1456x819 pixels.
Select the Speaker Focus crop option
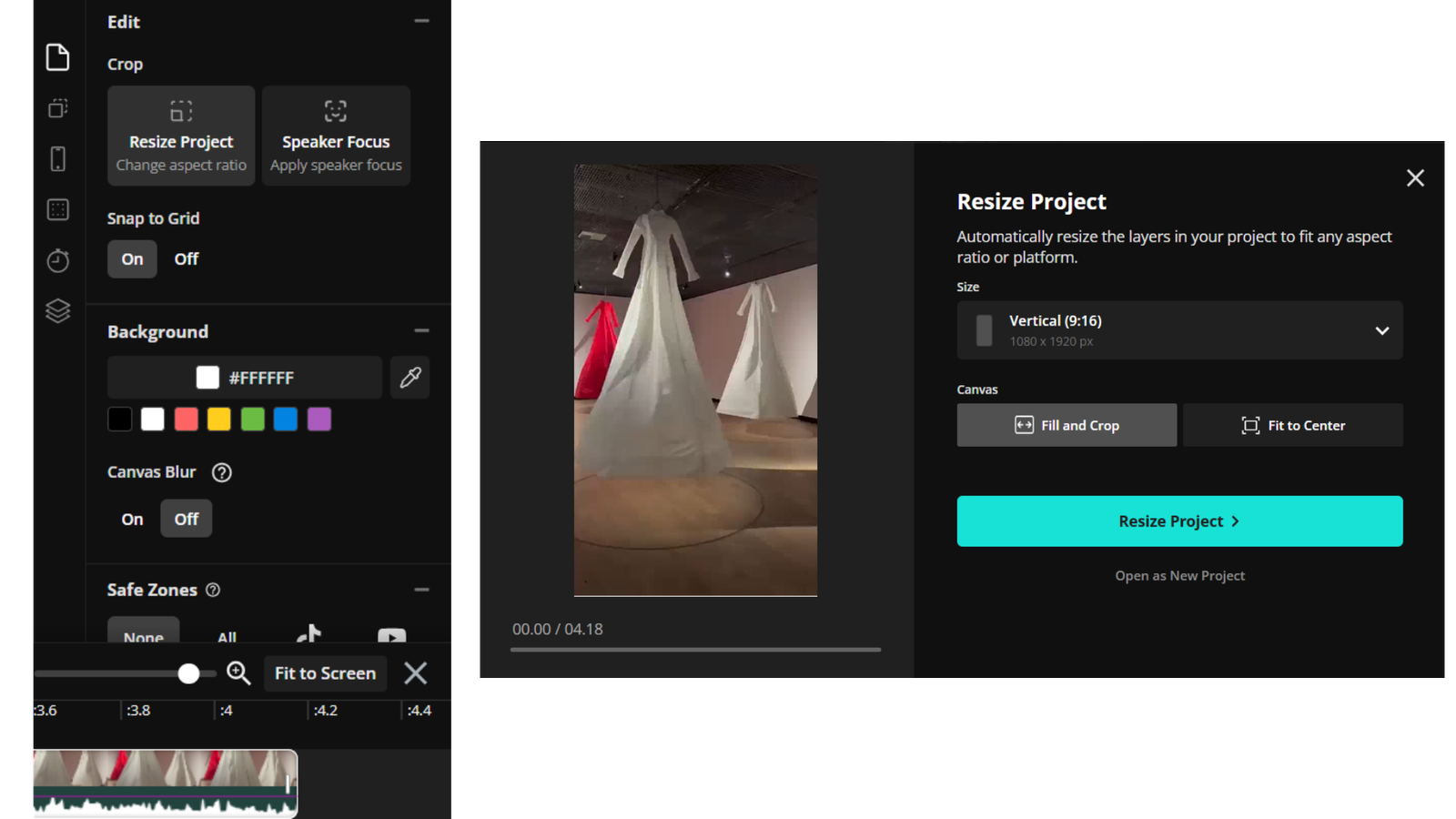tap(335, 135)
